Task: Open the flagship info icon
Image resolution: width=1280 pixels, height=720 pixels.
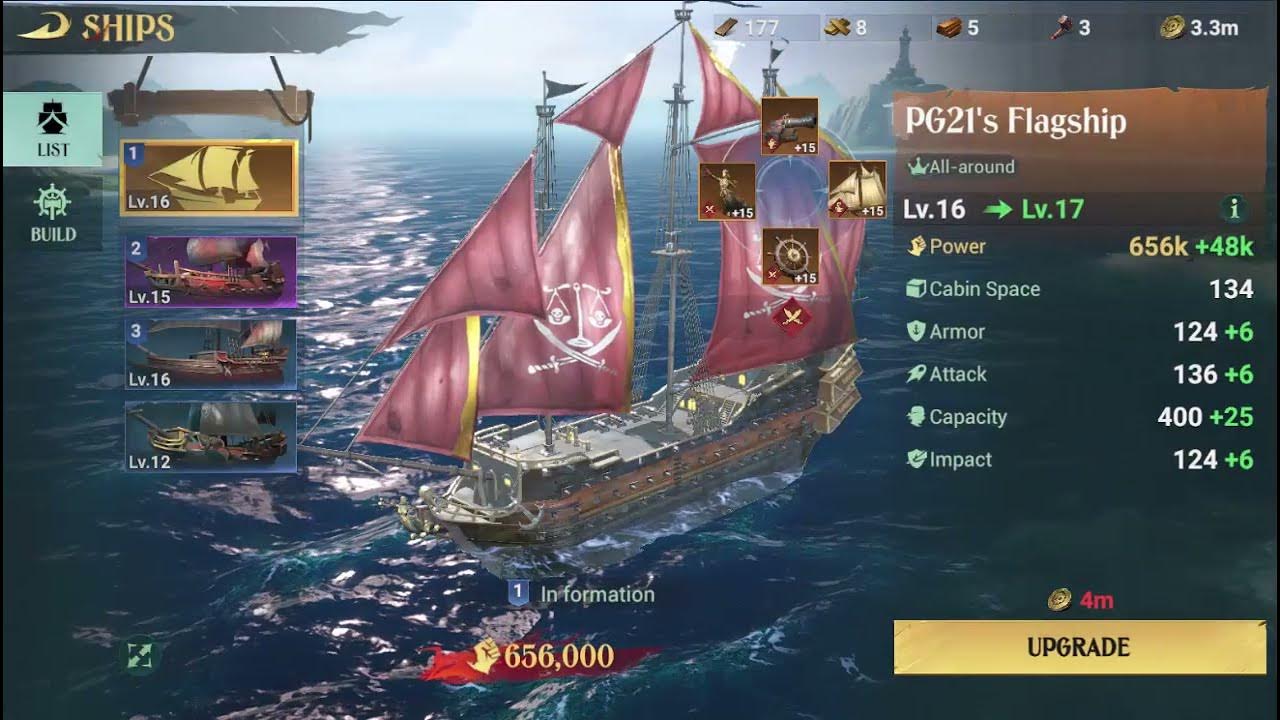Action: coord(1234,209)
